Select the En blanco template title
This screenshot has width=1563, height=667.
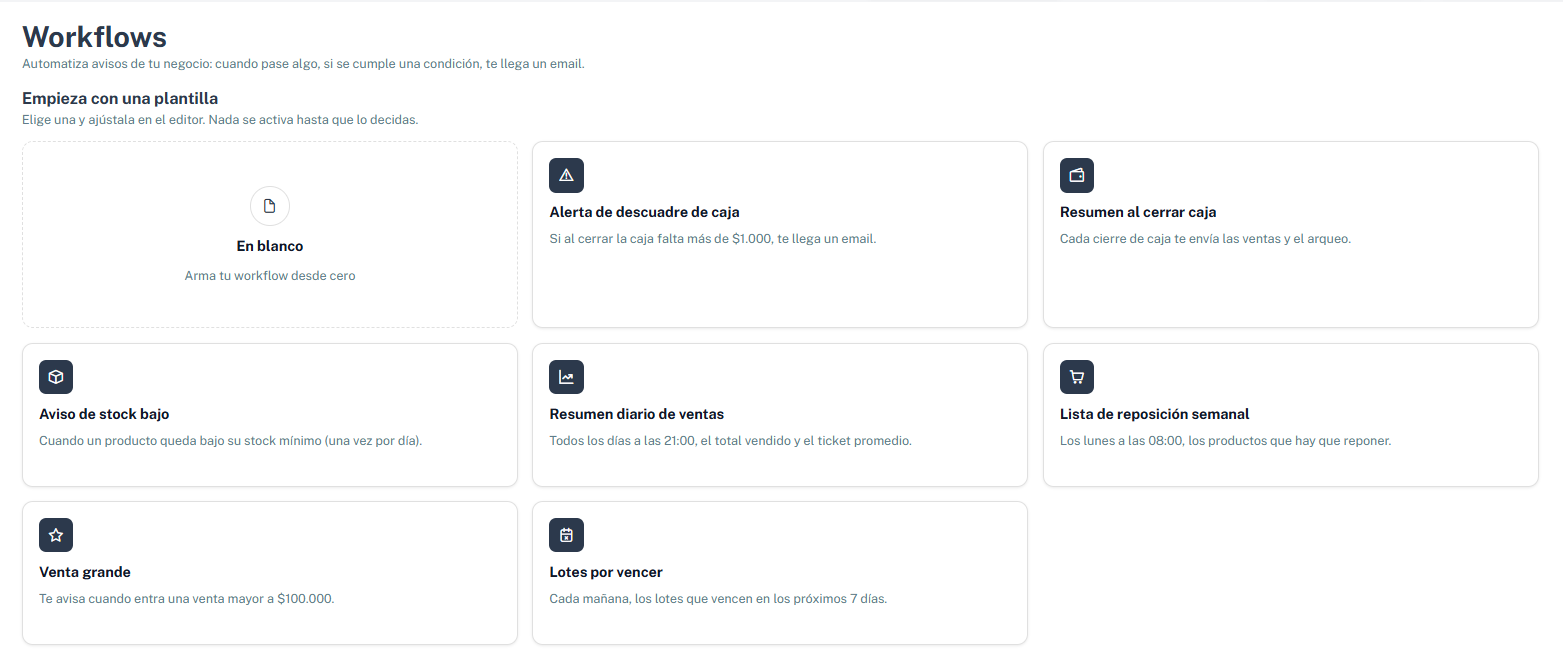pyautogui.click(x=270, y=246)
